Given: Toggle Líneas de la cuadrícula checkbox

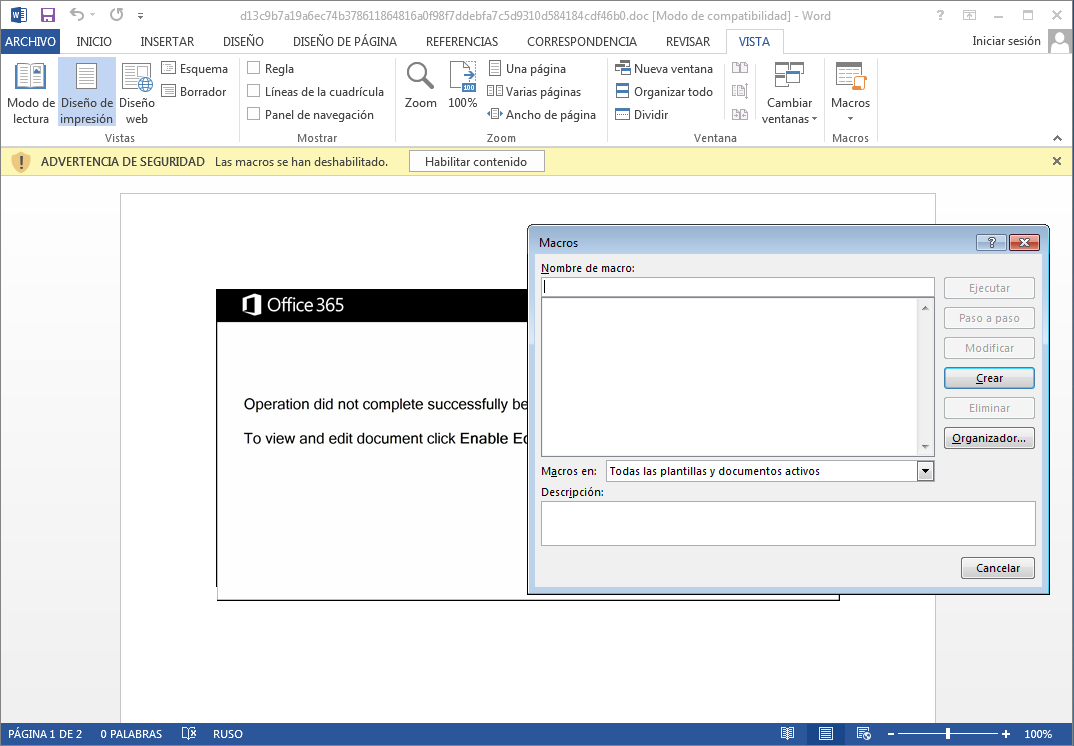Looking at the screenshot, I should click(254, 92).
